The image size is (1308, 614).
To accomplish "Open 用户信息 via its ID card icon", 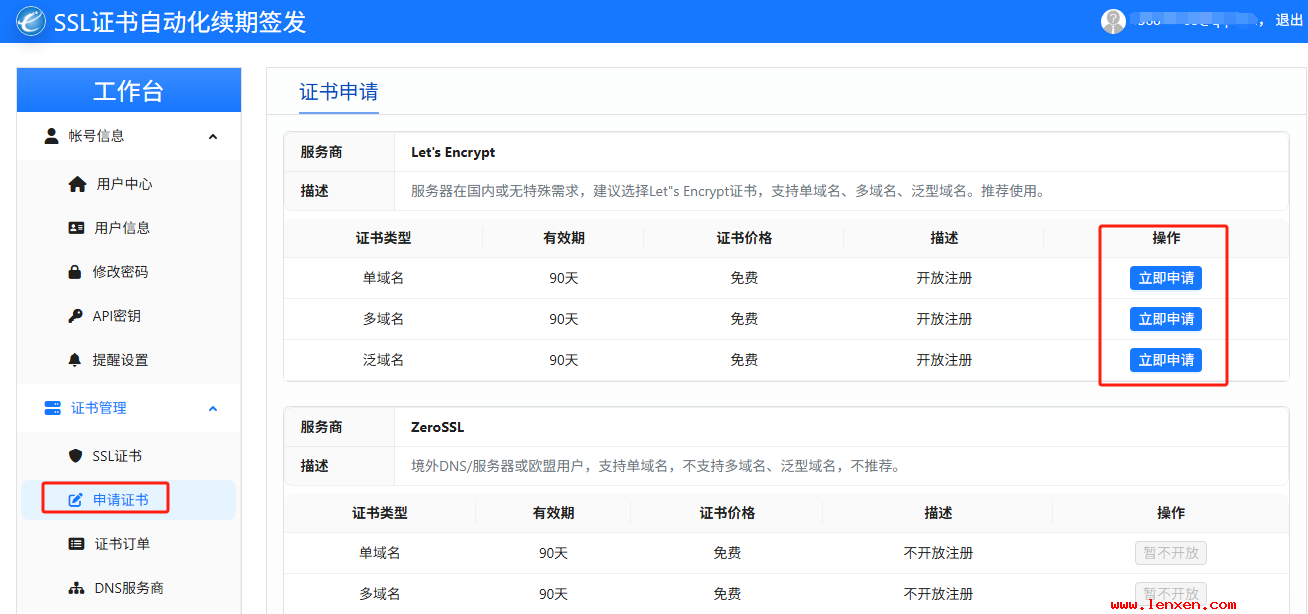I will click(x=76, y=228).
